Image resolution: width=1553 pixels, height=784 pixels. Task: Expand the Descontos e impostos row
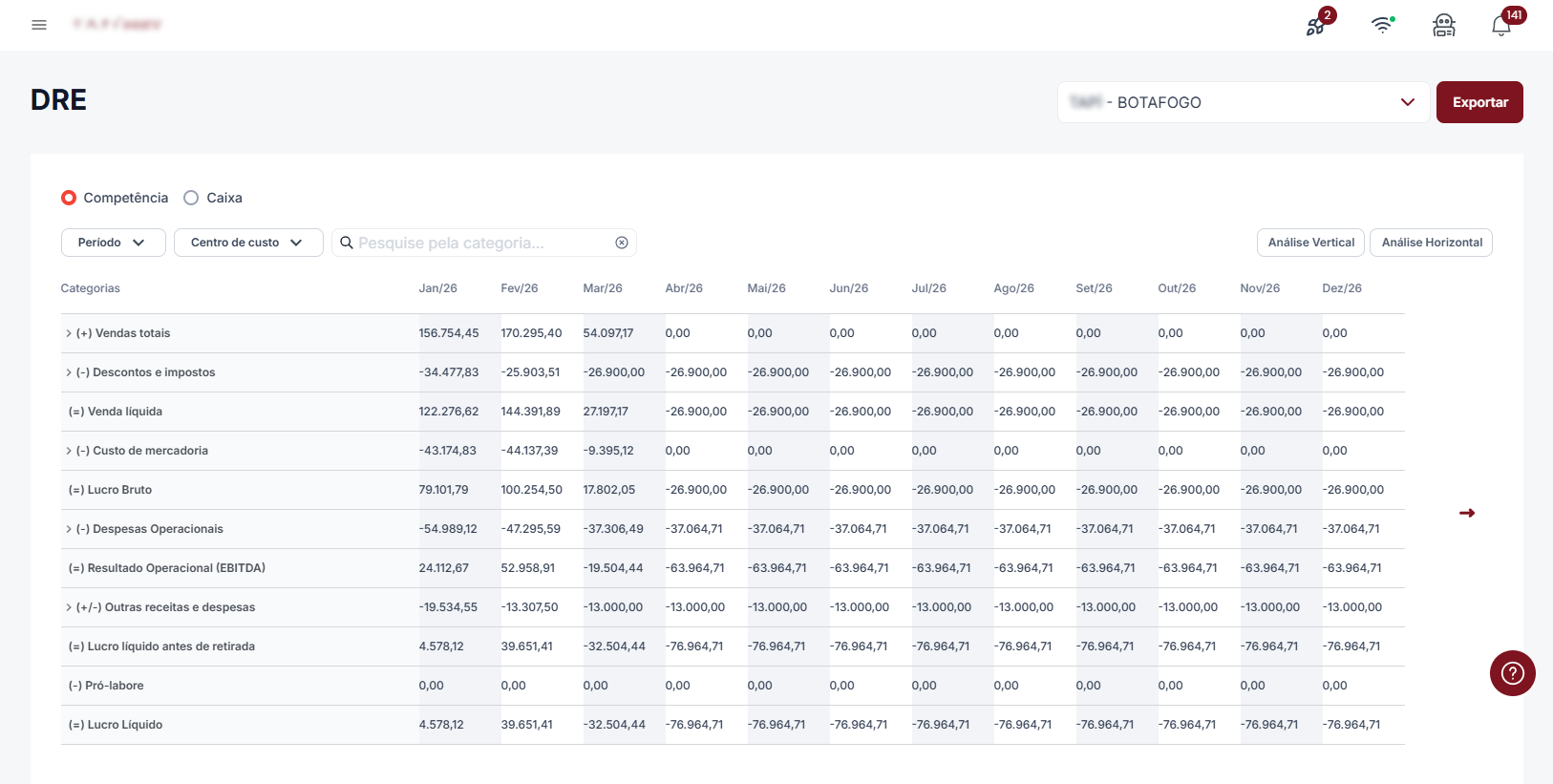point(69,372)
